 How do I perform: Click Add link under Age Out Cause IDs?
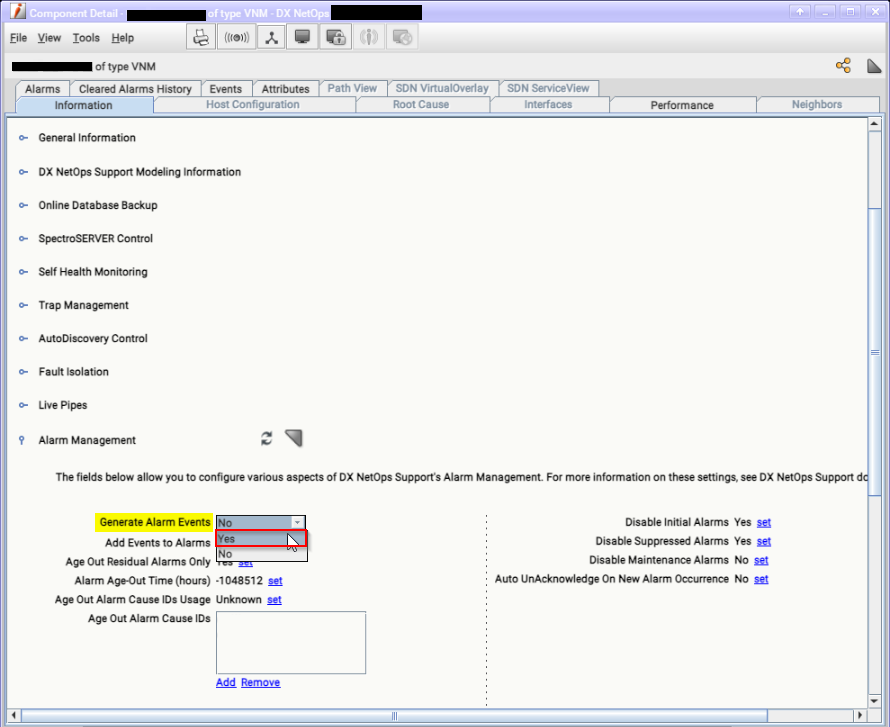coord(226,682)
